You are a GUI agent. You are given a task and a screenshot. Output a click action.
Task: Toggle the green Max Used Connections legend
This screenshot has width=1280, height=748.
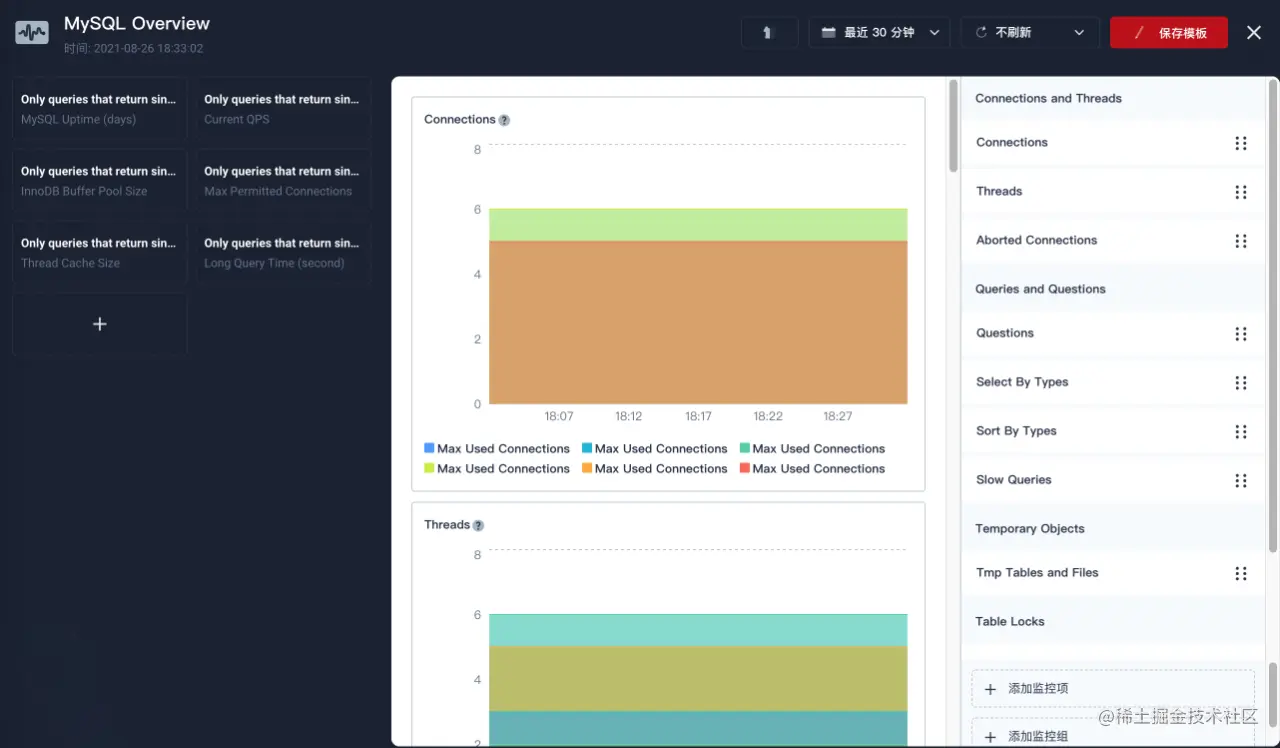tap(812, 448)
